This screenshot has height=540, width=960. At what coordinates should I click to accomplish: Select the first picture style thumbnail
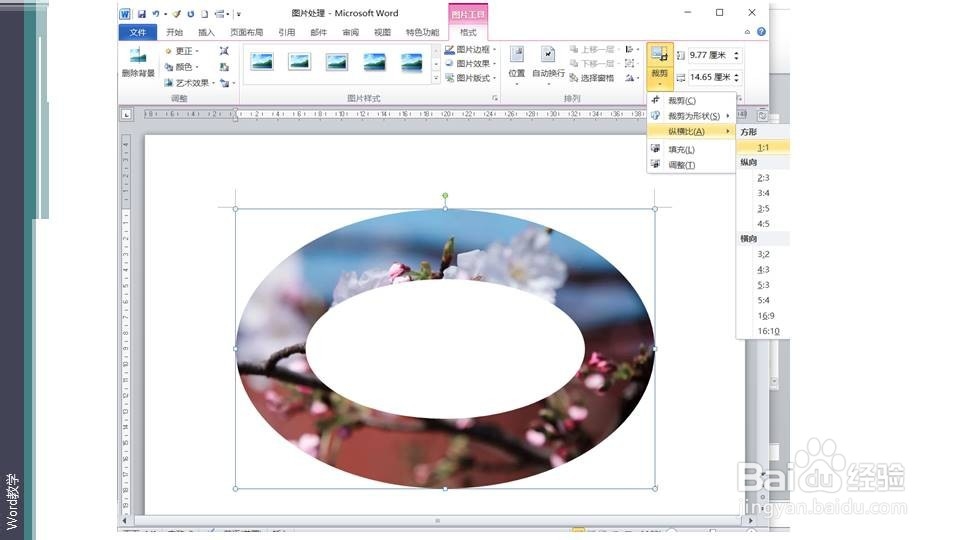pos(262,61)
